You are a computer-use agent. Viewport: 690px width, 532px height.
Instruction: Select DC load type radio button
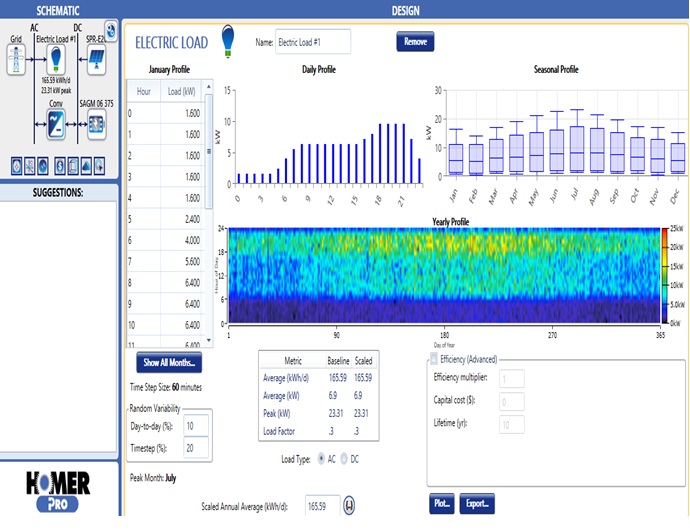point(346,459)
